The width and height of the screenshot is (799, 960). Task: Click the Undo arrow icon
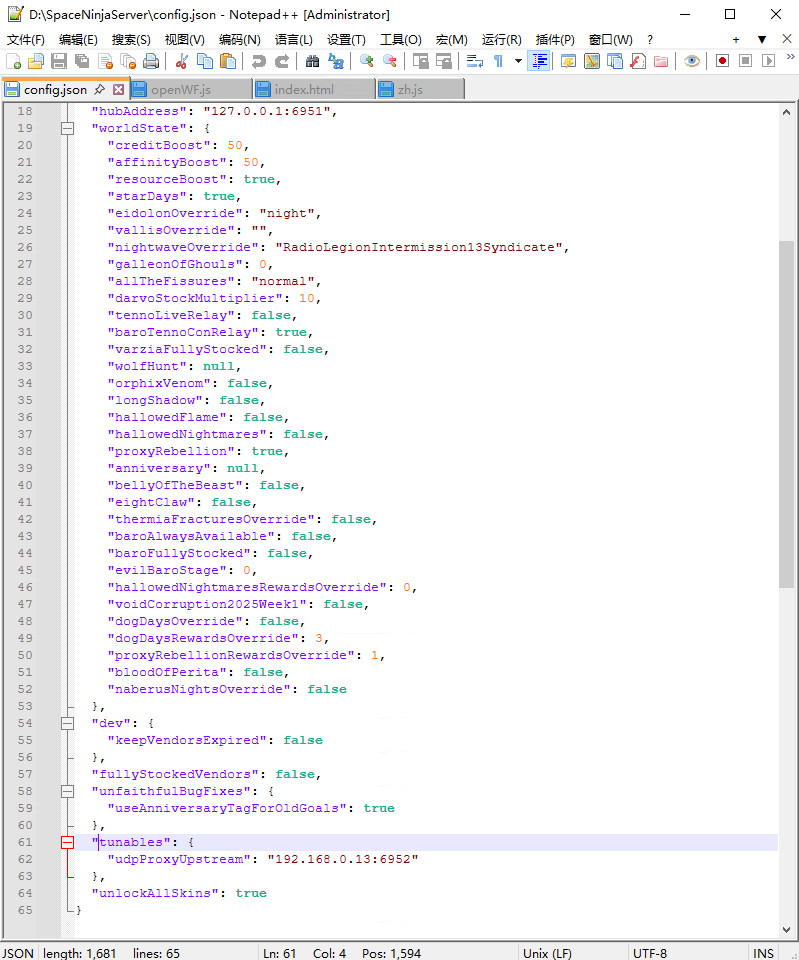coord(258,61)
